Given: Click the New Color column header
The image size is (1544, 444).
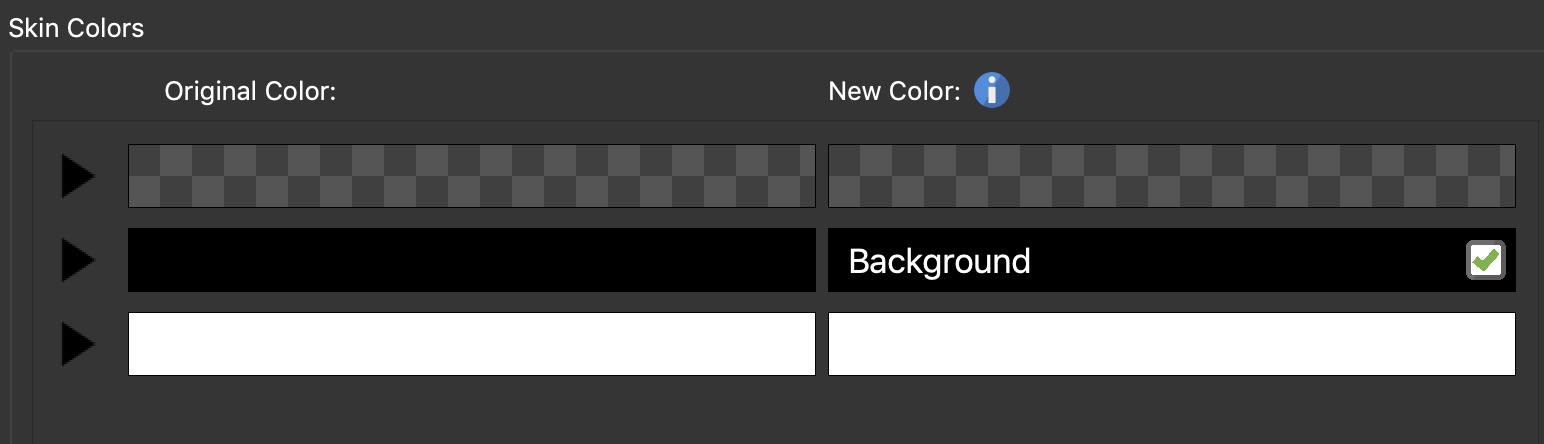Looking at the screenshot, I should [x=894, y=92].
